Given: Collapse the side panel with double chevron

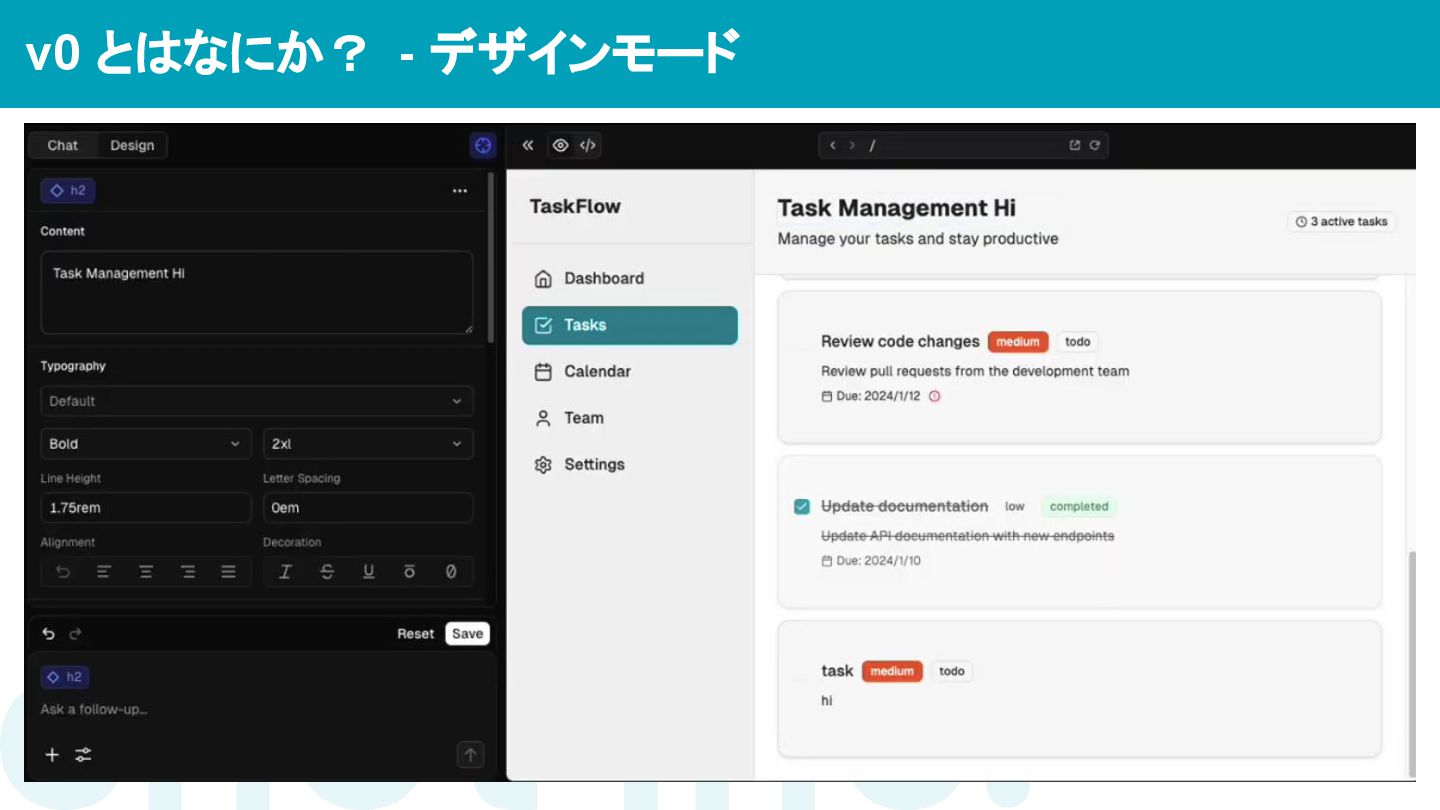Looking at the screenshot, I should click(528, 145).
